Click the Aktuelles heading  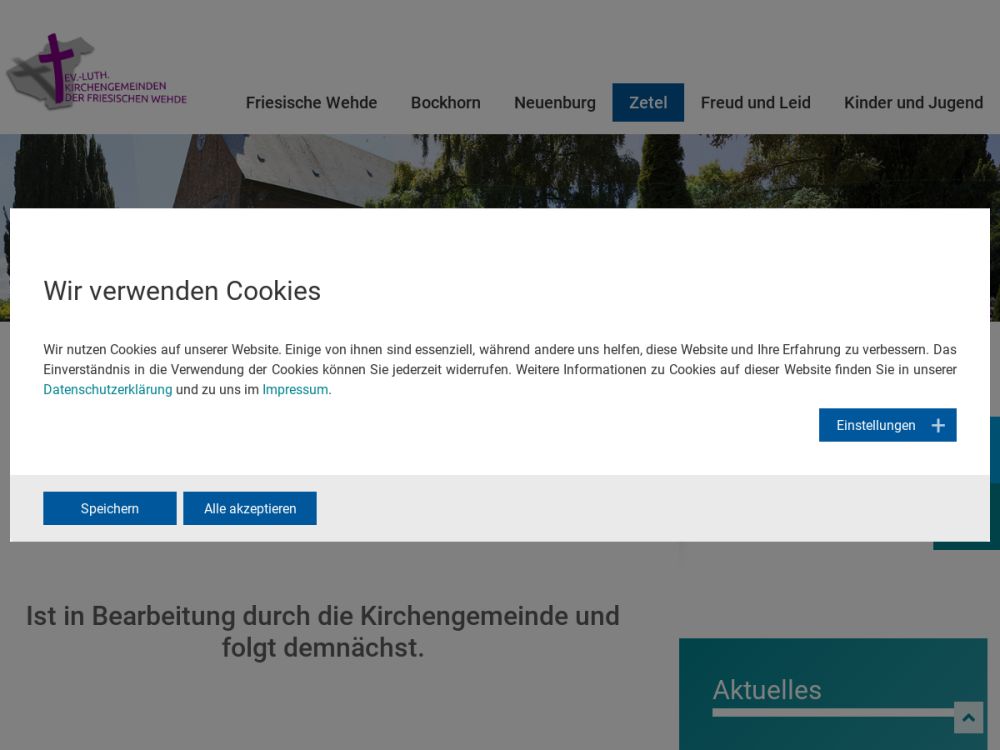pos(766,690)
